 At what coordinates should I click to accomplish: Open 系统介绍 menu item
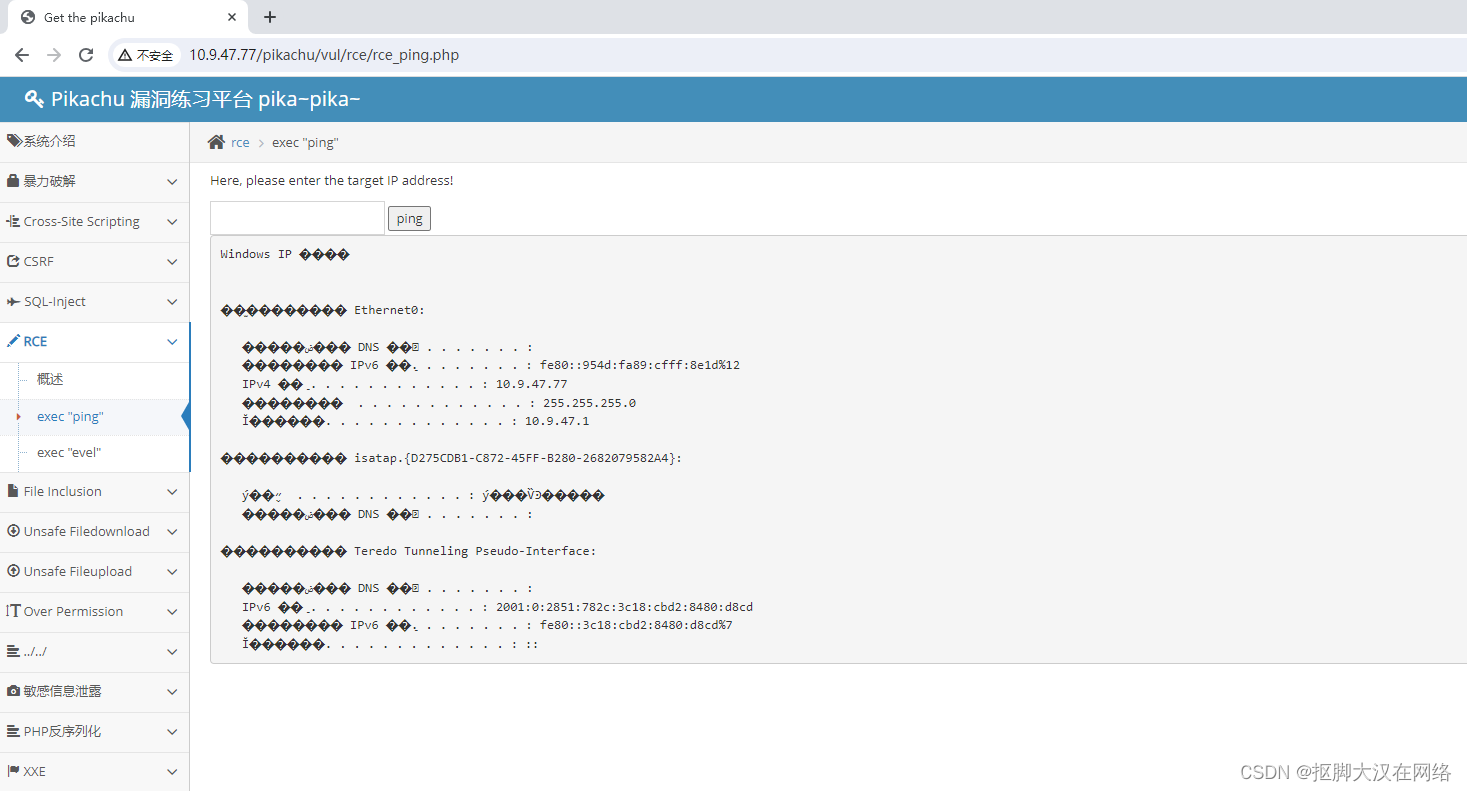pyautogui.click(x=94, y=142)
